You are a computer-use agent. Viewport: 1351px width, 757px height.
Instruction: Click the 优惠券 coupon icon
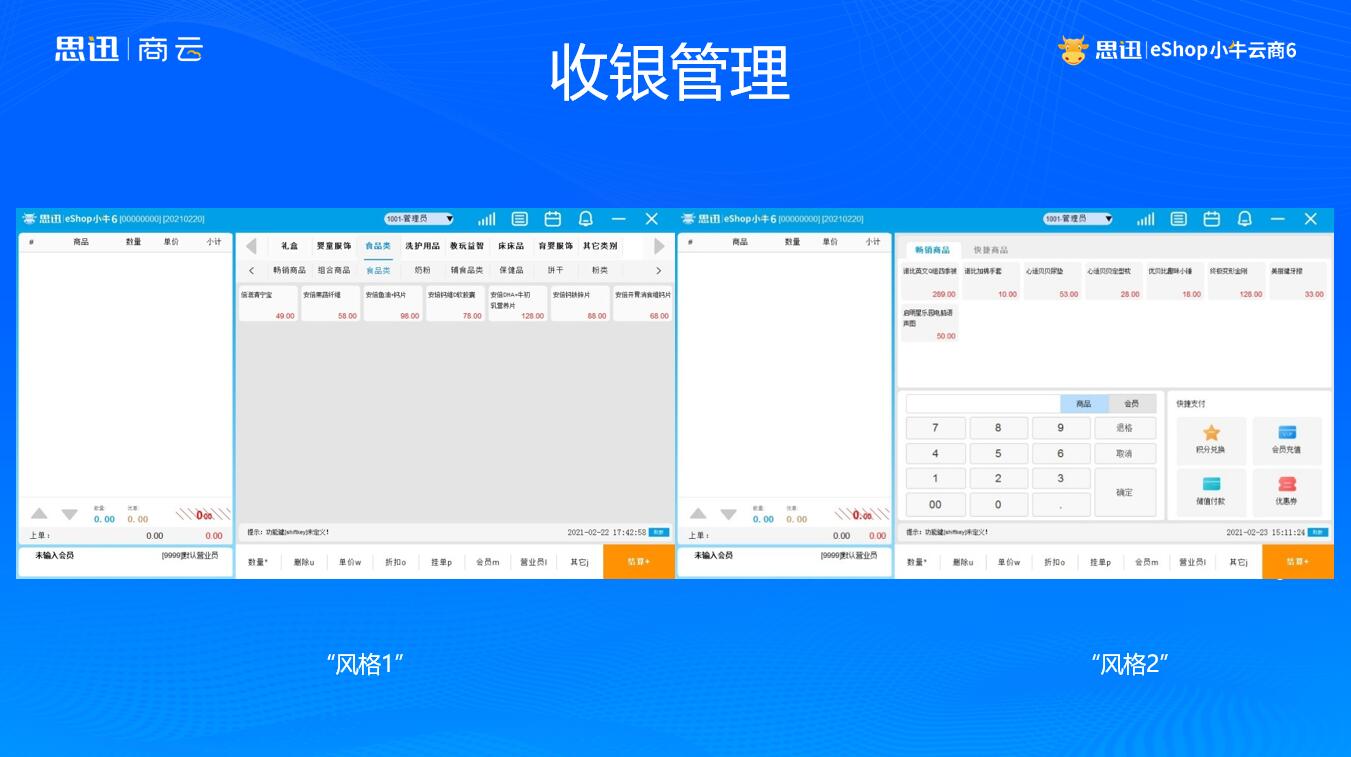pyautogui.click(x=1287, y=484)
